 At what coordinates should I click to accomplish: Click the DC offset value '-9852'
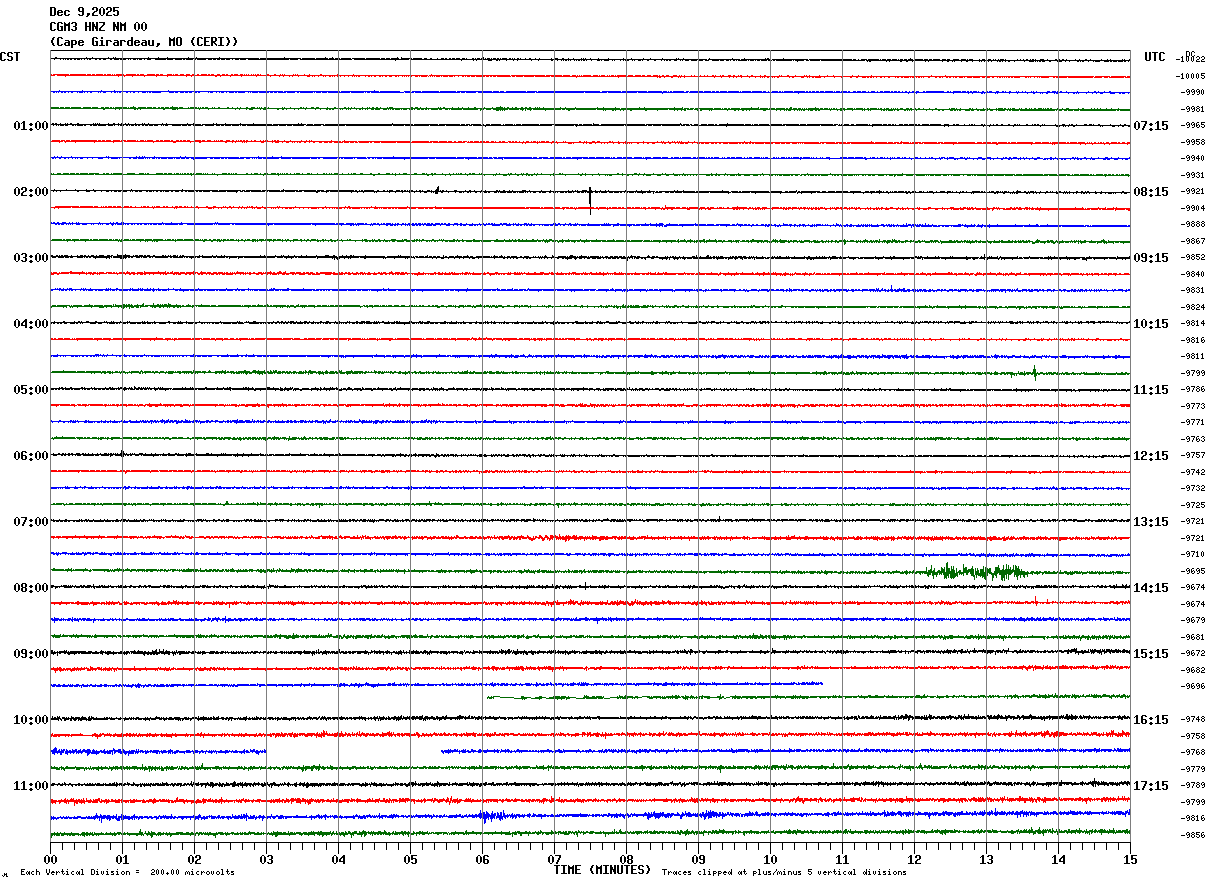(x=1194, y=257)
